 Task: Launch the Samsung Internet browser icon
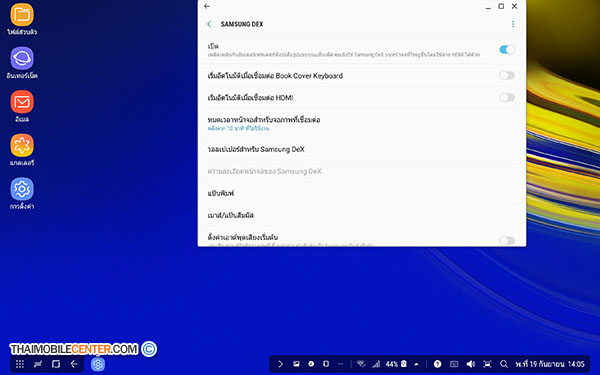(22, 58)
